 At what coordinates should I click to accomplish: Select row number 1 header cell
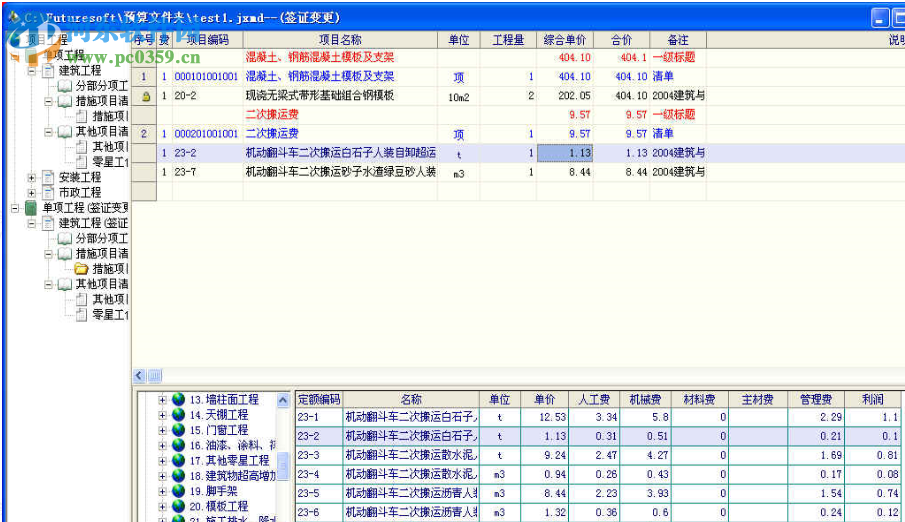(x=144, y=77)
